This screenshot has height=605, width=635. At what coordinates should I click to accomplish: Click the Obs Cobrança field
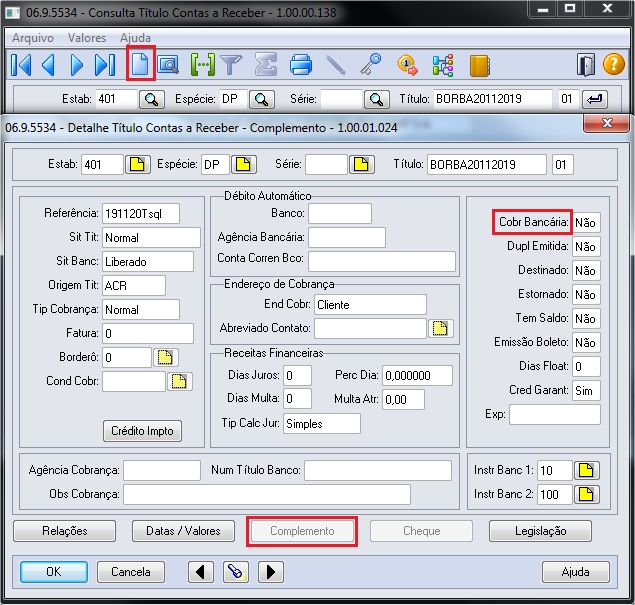(x=267, y=494)
